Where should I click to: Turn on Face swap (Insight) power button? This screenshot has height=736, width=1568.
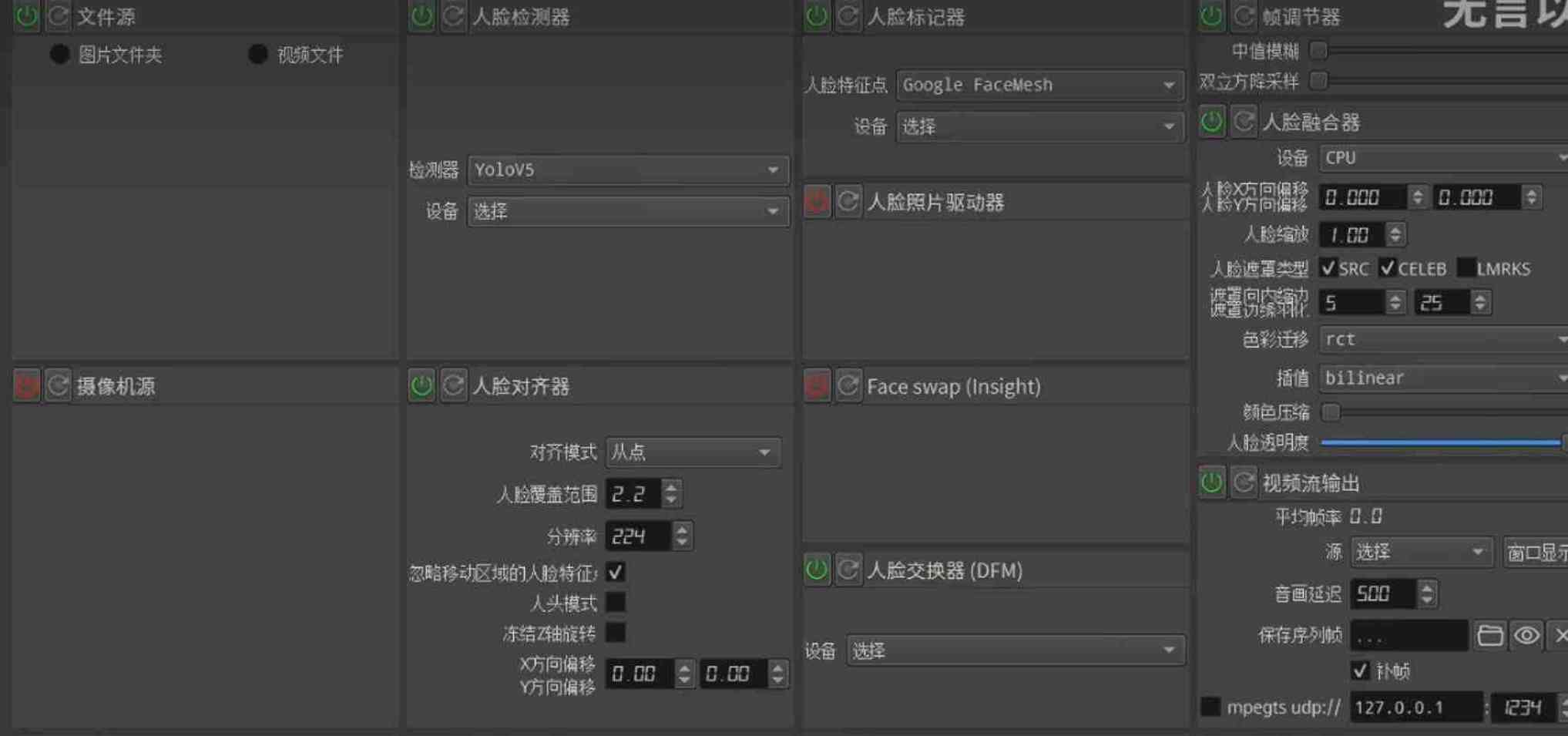pos(817,385)
